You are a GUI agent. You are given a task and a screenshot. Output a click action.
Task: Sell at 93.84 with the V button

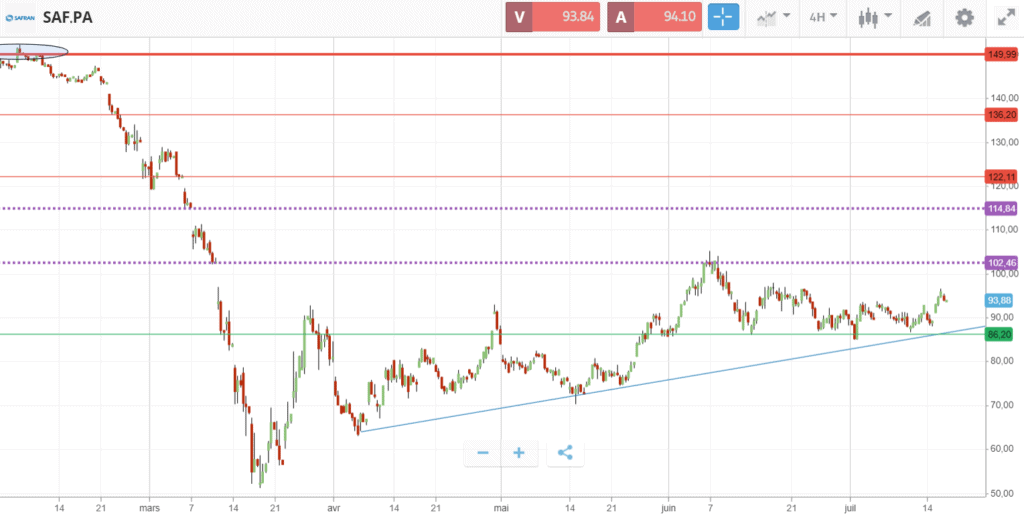point(552,17)
